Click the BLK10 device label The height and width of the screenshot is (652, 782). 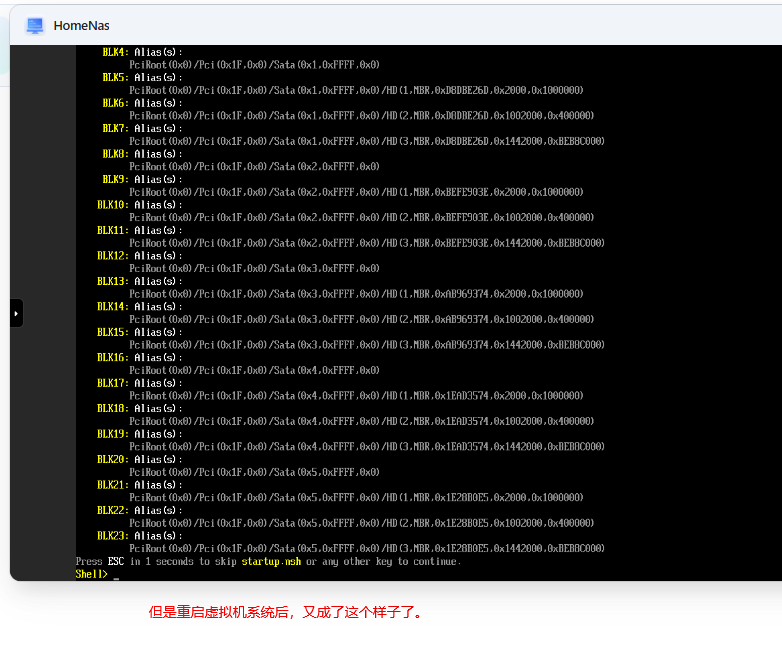[112, 204]
